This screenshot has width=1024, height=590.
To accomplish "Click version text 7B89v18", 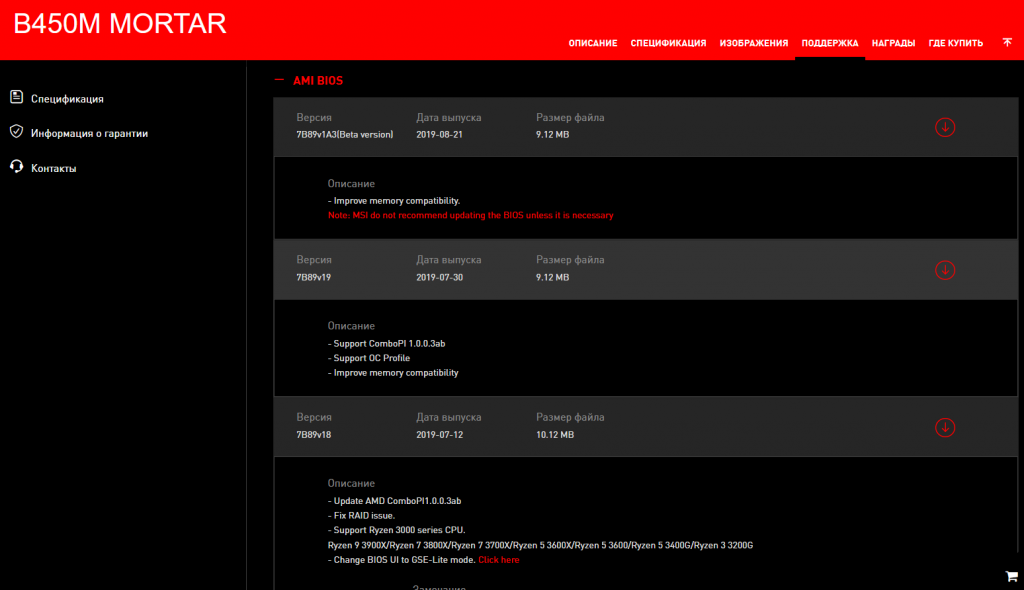I will 313,434.
